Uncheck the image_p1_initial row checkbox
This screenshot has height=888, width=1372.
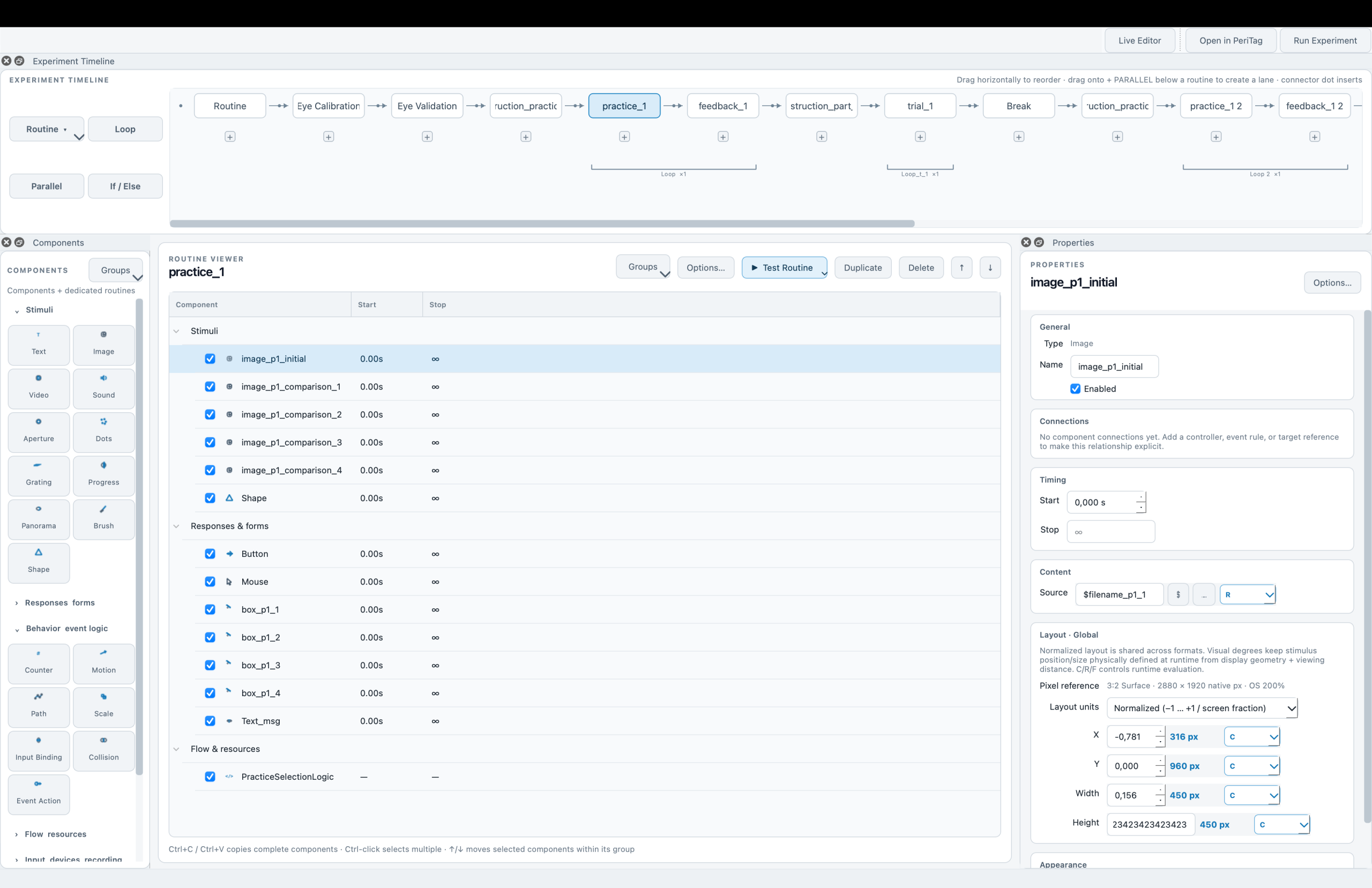pyautogui.click(x=210, y=359)
